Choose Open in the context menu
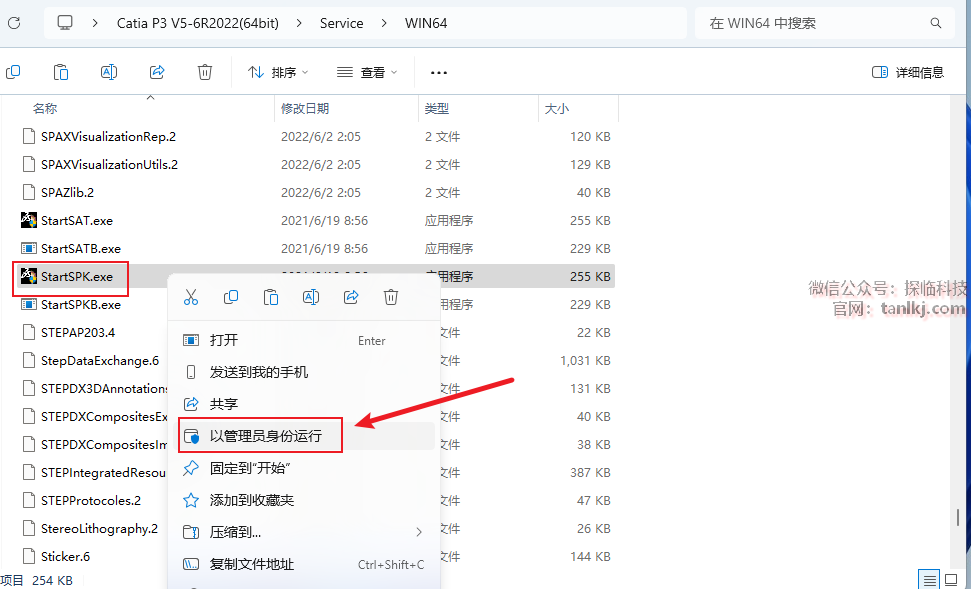 coord(305,340)
